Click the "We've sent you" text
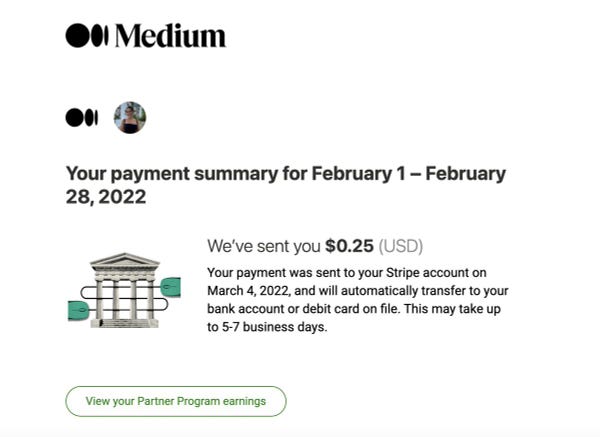This screenshot has width=600, height=437. [263, 246]
